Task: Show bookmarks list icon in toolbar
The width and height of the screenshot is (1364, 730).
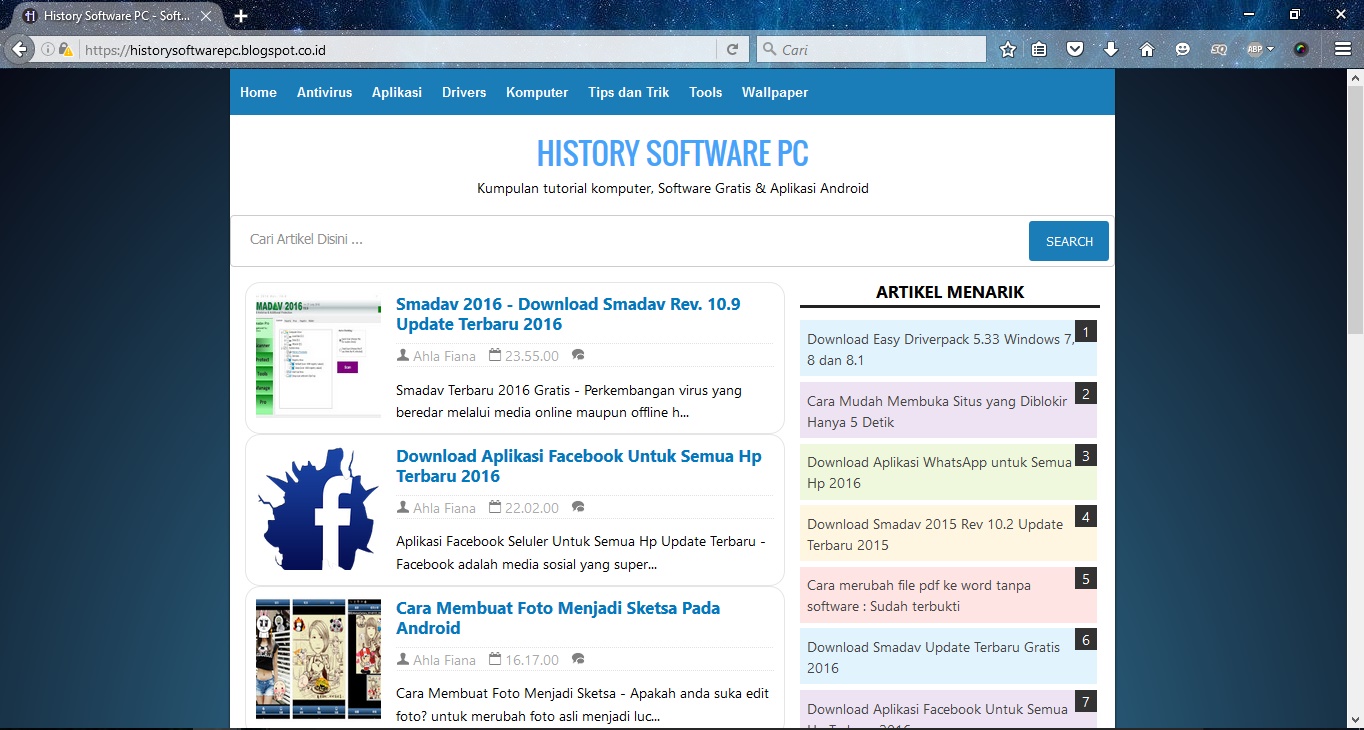Action: (1039, 49)
